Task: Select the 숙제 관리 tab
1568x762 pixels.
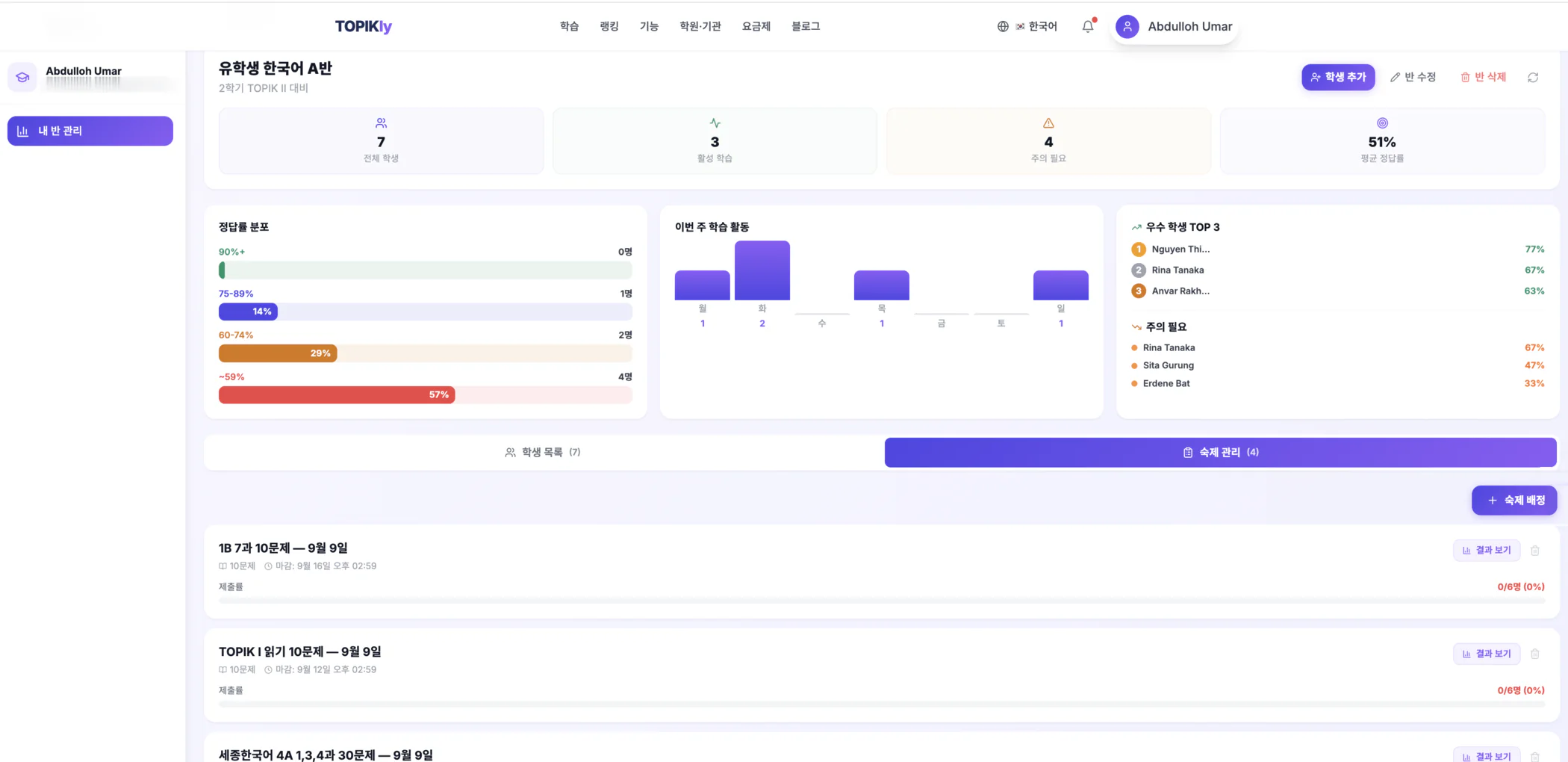Action: point(1221,453)
